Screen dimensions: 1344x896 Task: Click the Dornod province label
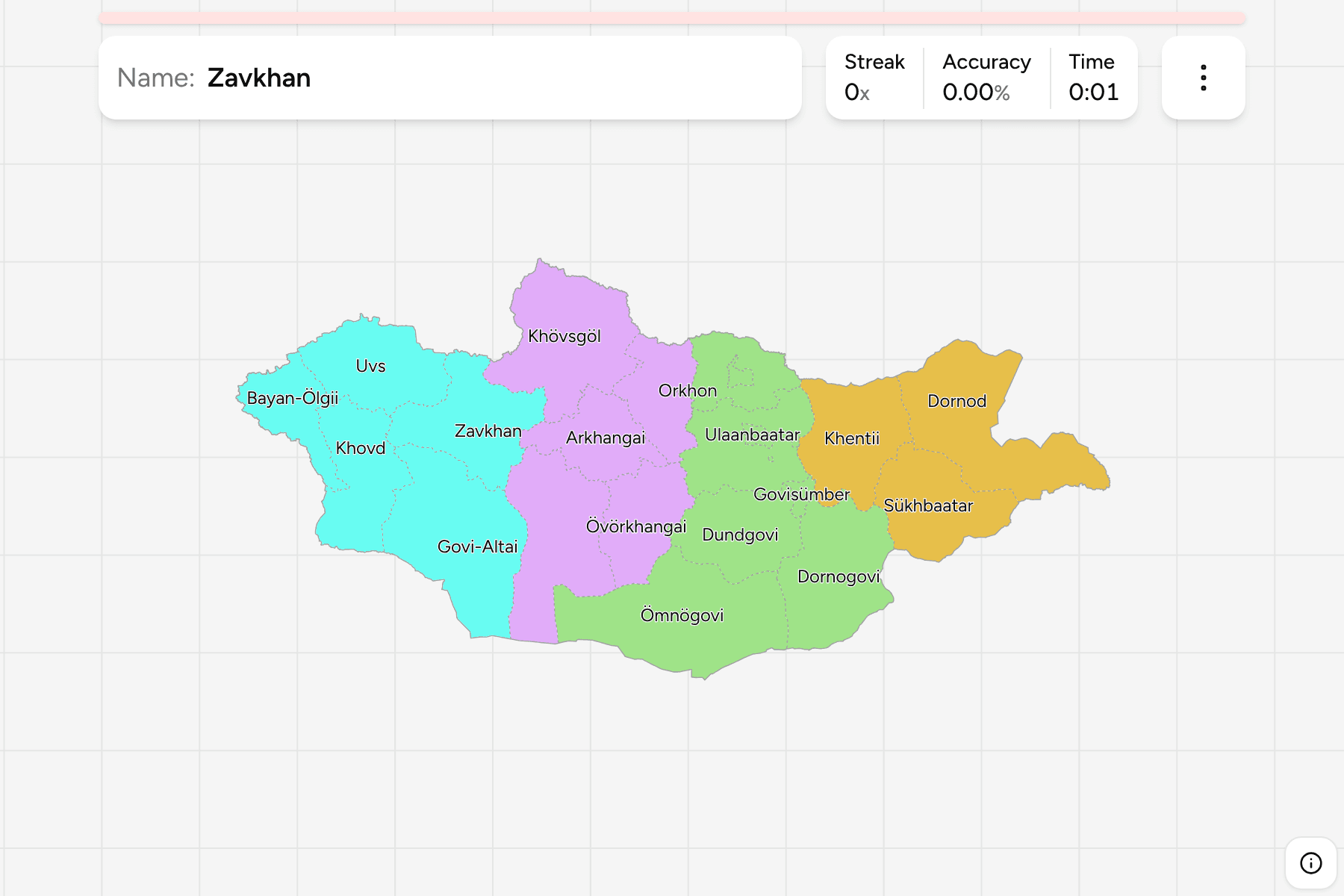tap(957, 401)
